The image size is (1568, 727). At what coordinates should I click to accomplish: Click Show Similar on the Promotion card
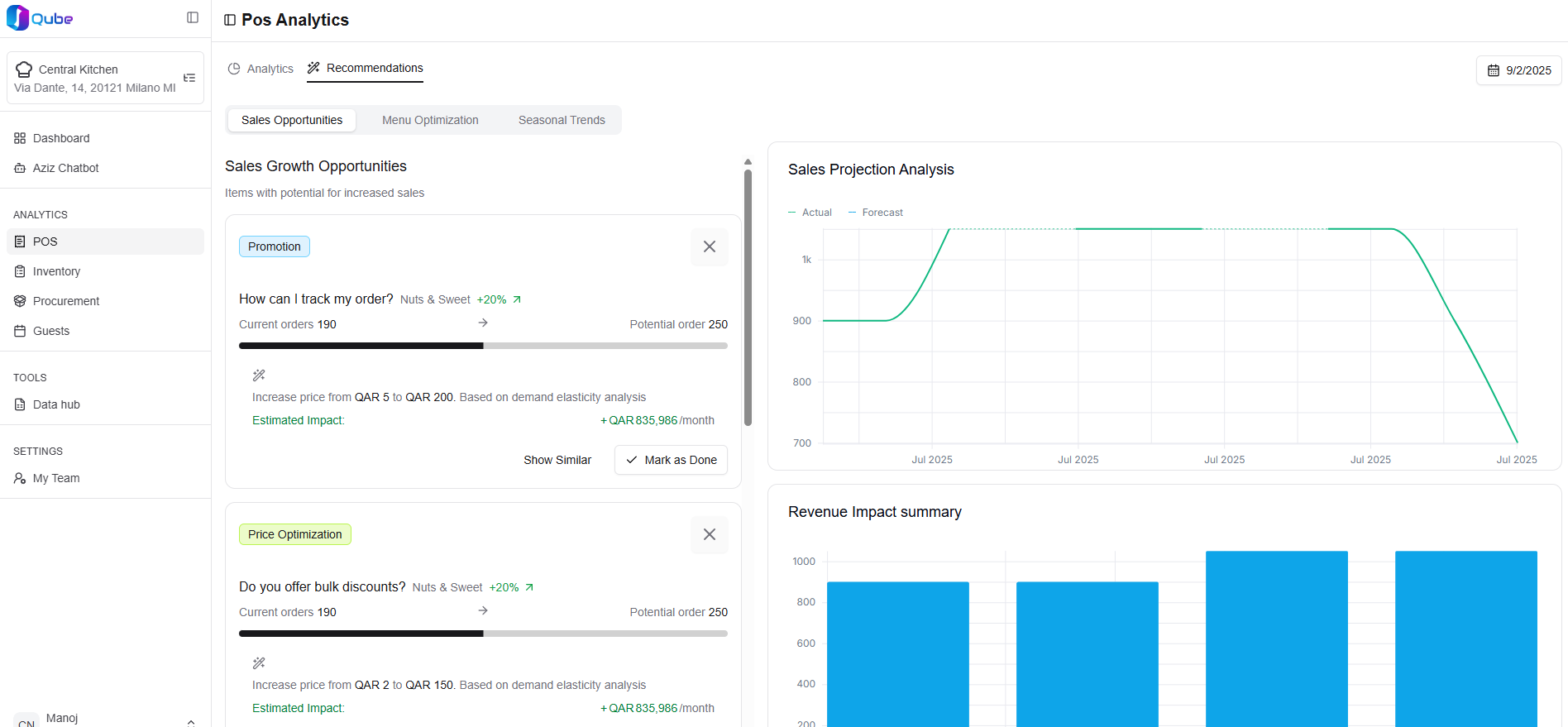coord(557,460)
